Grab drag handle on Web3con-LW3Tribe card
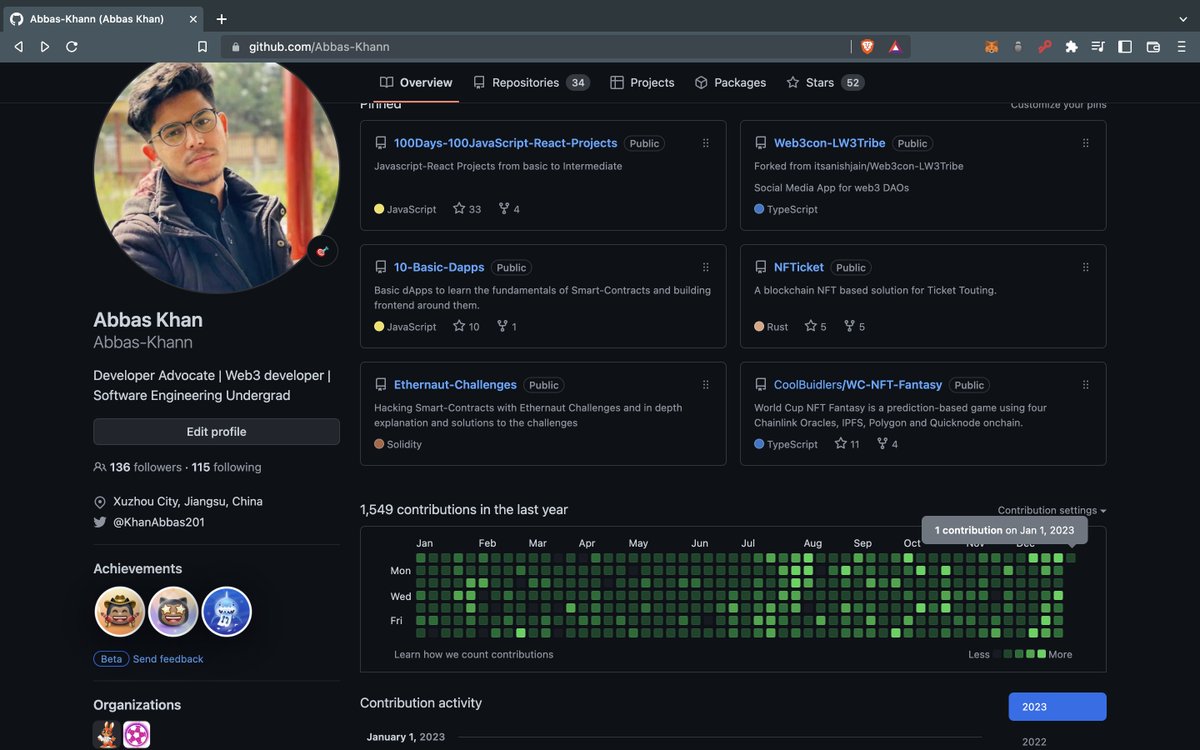Viewport: 1200px width, 750px height. pyautogui.click(x=1085, y=143)
